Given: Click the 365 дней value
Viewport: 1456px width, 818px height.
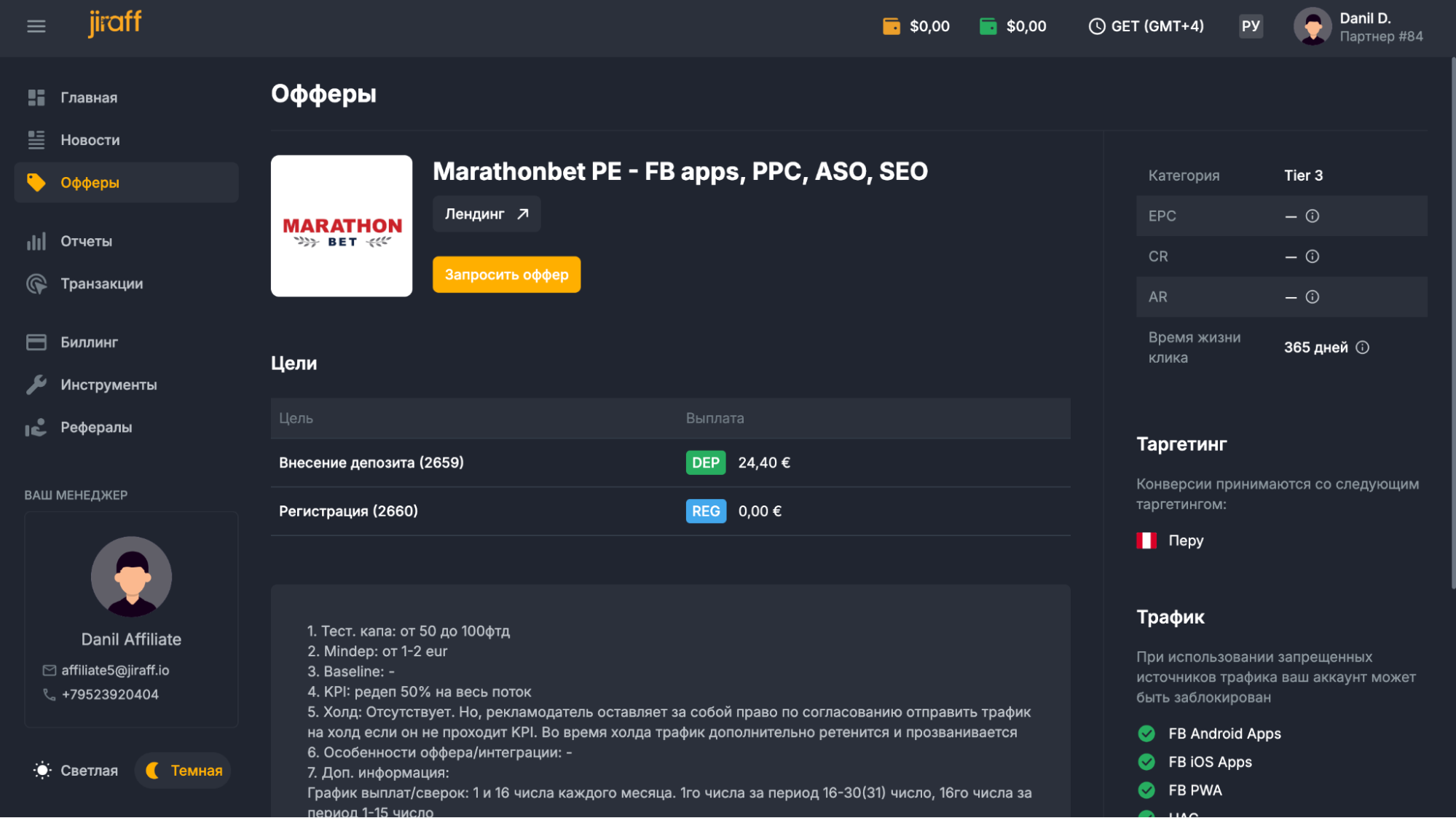Looking at the screenshot, I should pos(1316,347).
